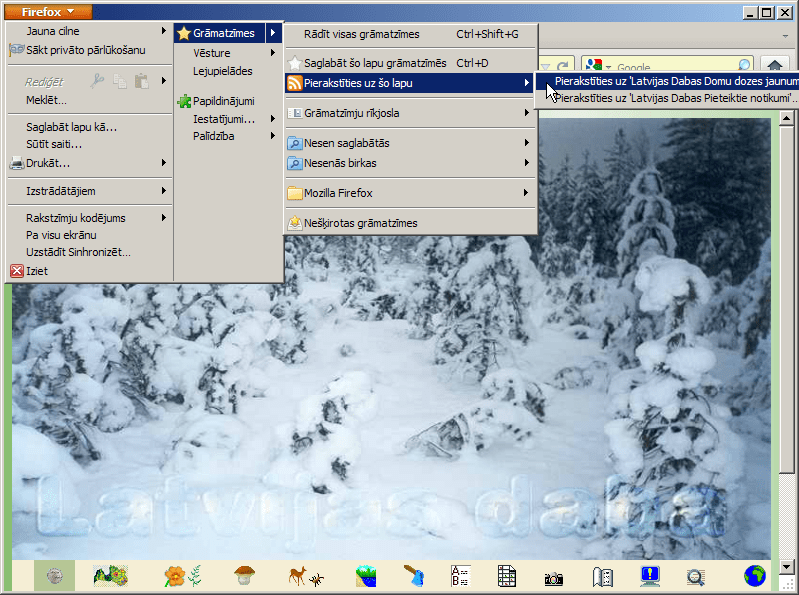Open the orange Firefox menu button
This screenshot has width=799, height=595.
[x=48, y=11]
